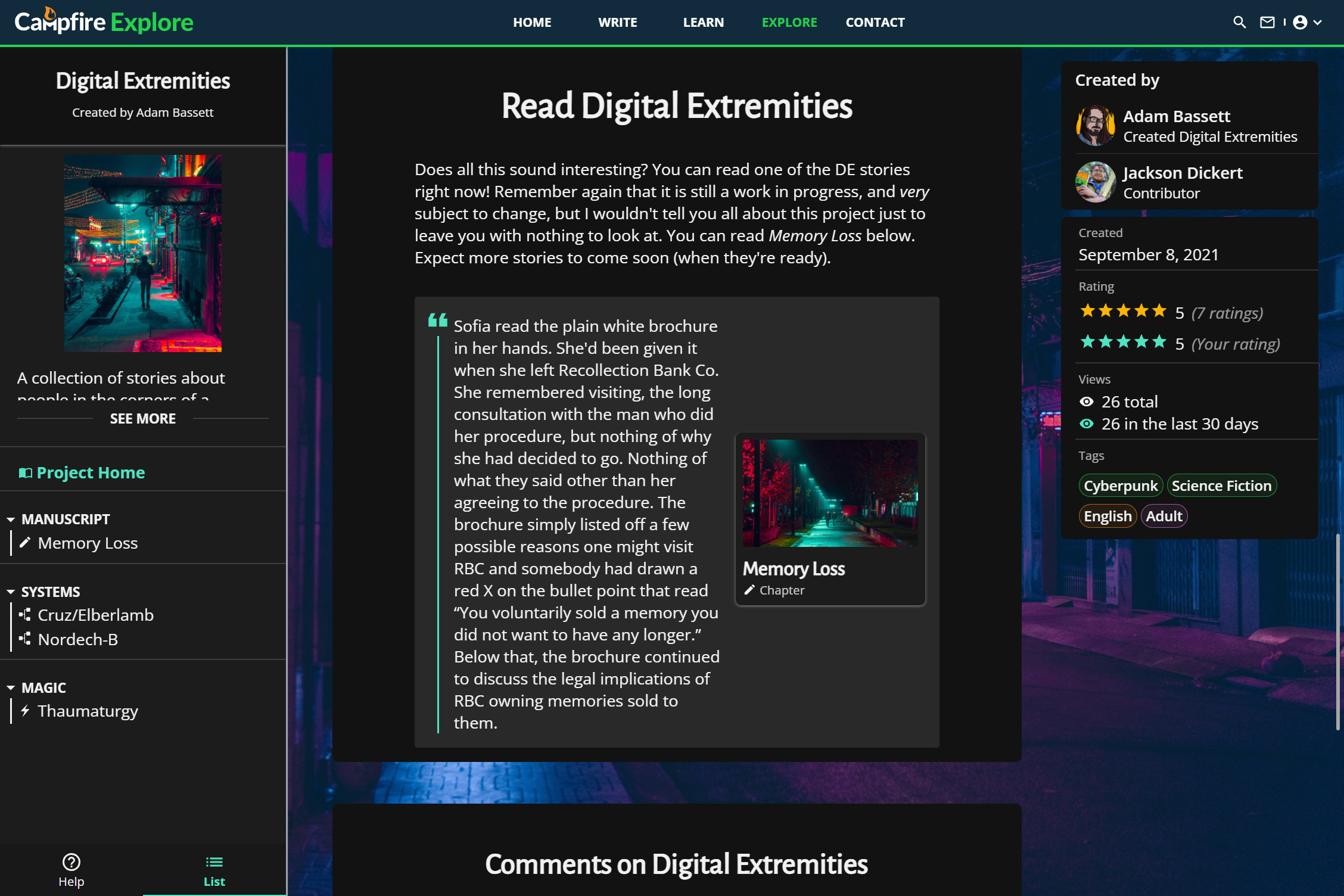This screenshot has height=896, width=1344.
Task: Open the Memory Loss chapter card
Action: [830, 519]
